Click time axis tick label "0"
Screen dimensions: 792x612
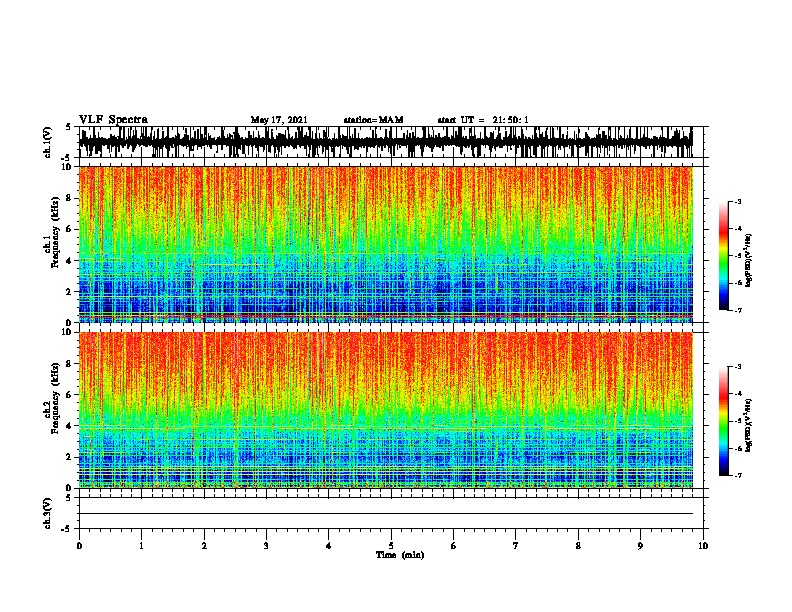coord(79,545)
